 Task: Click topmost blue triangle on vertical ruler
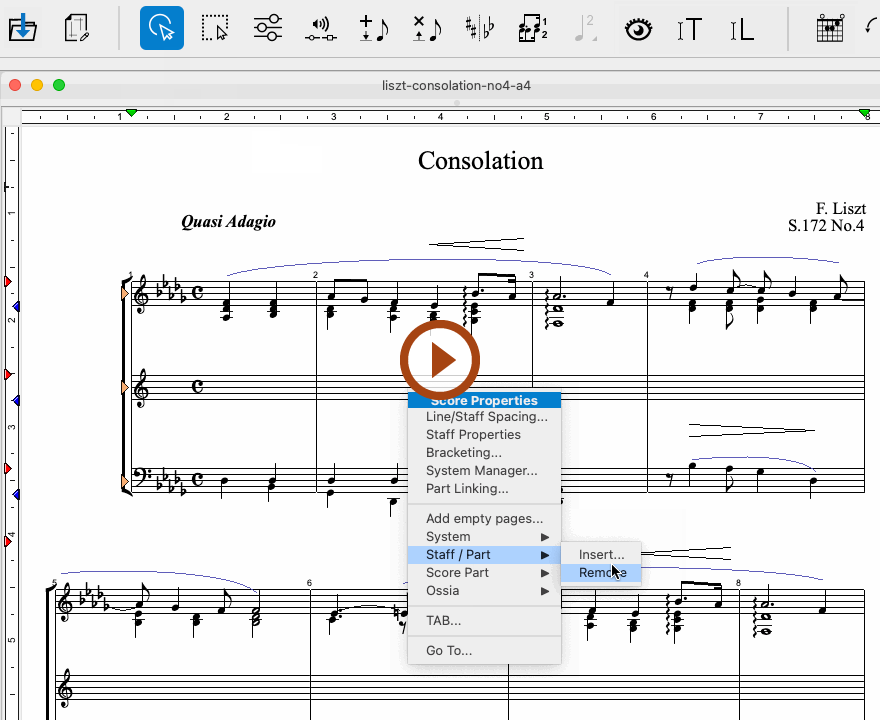(16, 306)
